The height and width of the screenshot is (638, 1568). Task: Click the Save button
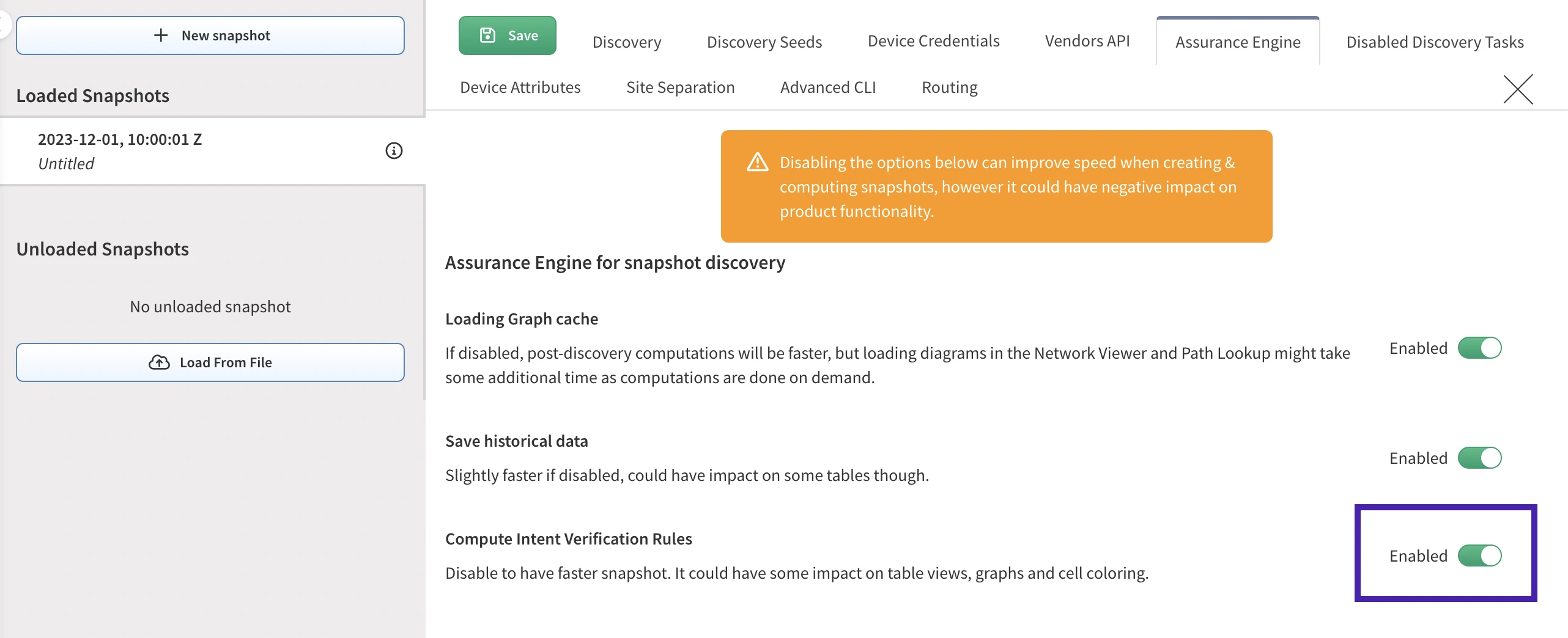[x=507, y=35]
